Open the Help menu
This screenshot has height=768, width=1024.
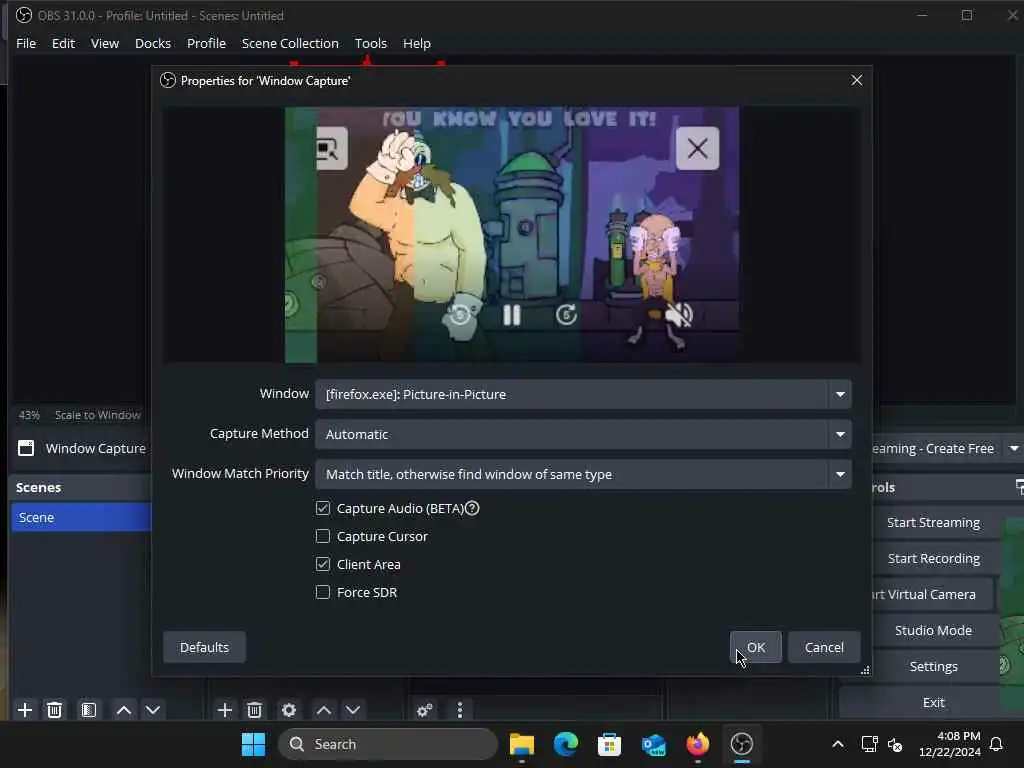pyautogui.click(x=417, y=43)
